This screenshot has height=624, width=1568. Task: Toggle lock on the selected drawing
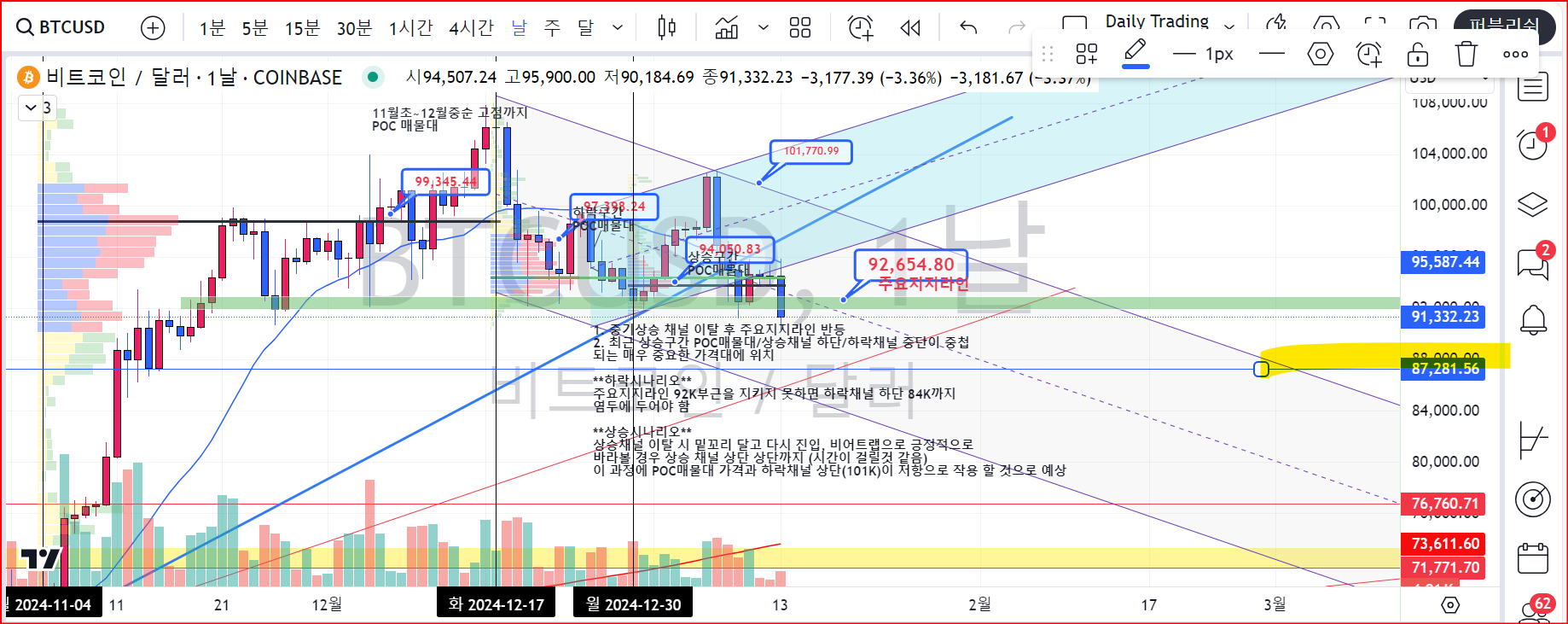[x=1417, y=55]
